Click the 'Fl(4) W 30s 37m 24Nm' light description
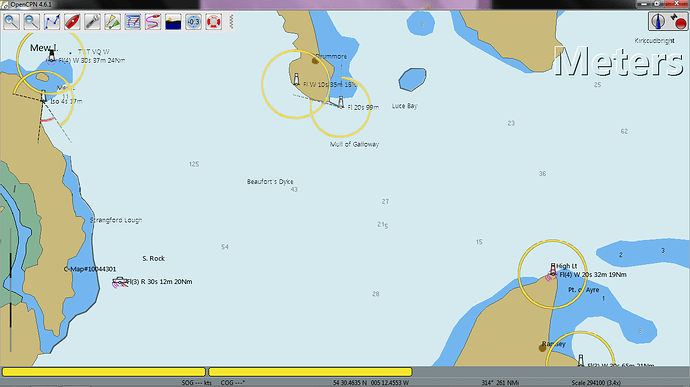This screenshot has height=387, width=690. tap(92, 60)
